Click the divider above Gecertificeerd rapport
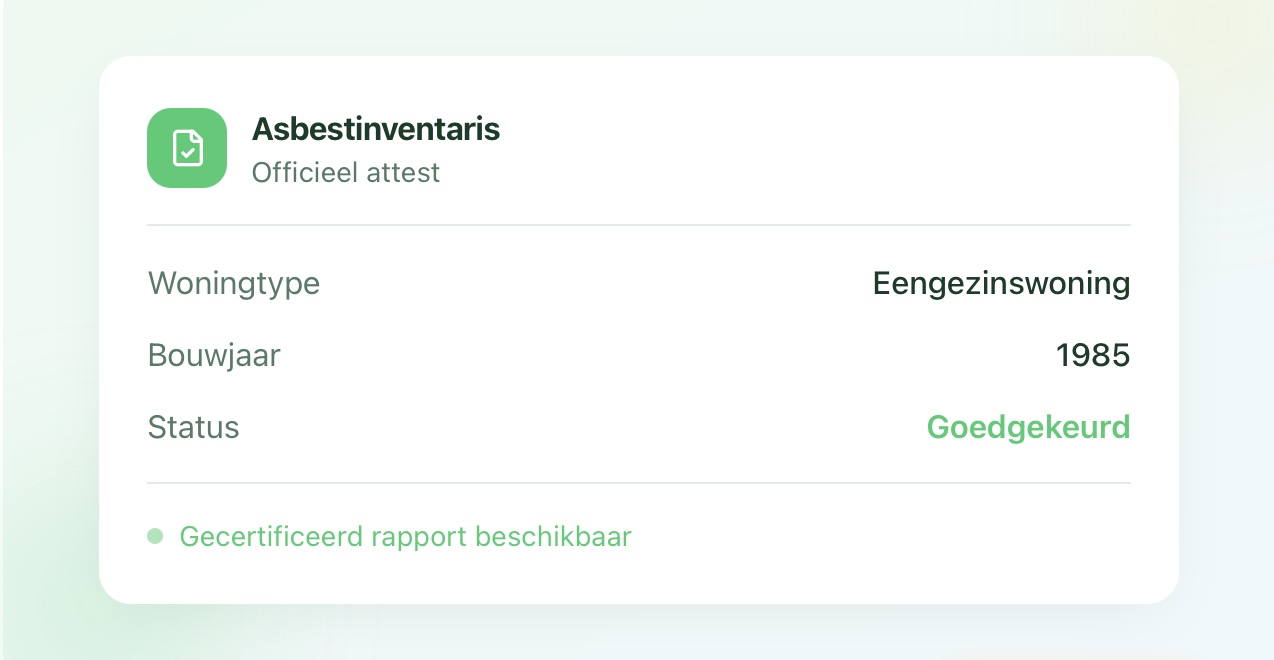Image resolution: width=1274 pixels, height=660 pixels. (x=638, y=483)
